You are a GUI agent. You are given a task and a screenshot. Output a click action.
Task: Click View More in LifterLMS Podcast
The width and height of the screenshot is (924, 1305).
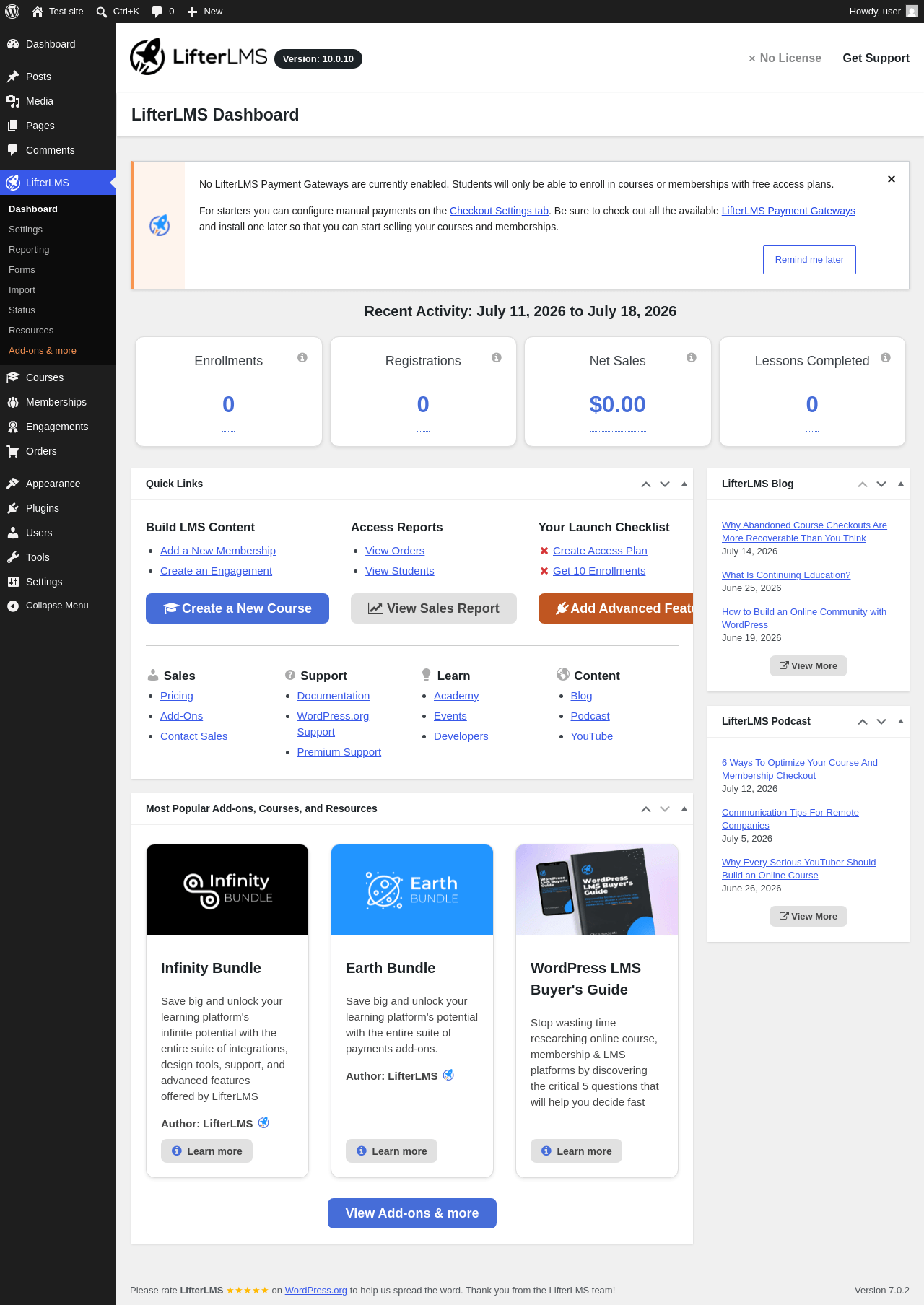pyautogui.click(x=808, y=917)
